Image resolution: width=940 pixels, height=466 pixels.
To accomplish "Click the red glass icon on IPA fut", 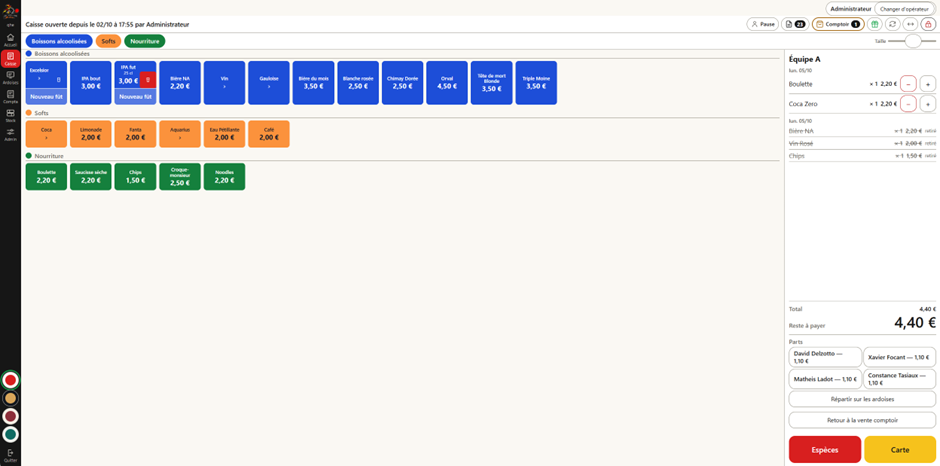I will 148,80.
